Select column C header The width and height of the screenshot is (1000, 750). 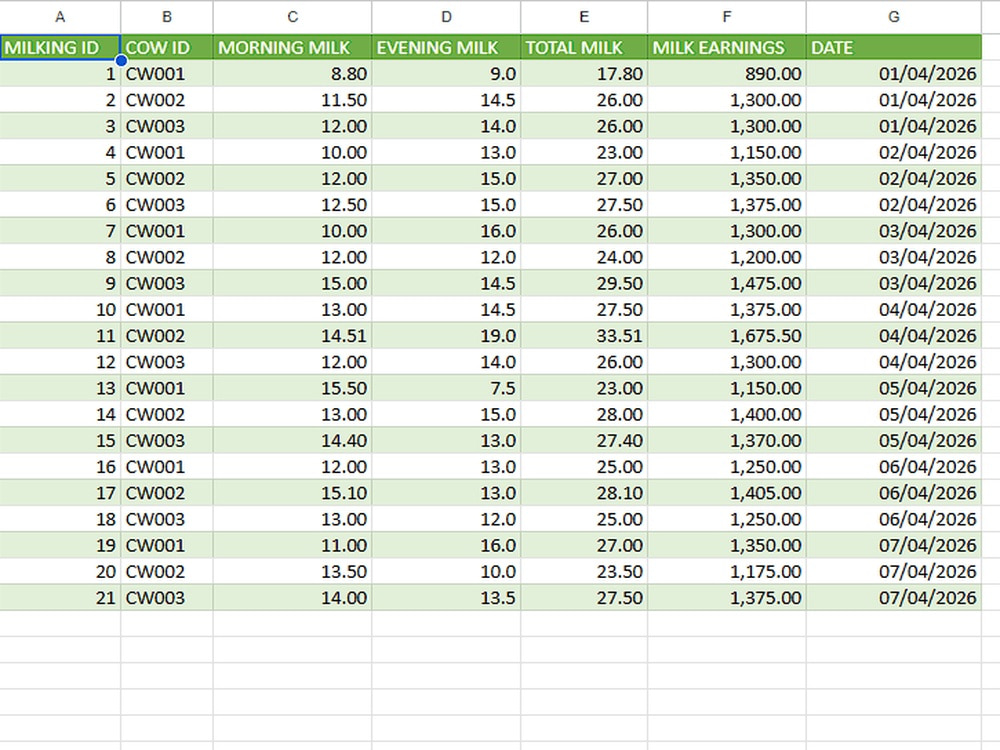pos(292,17)
